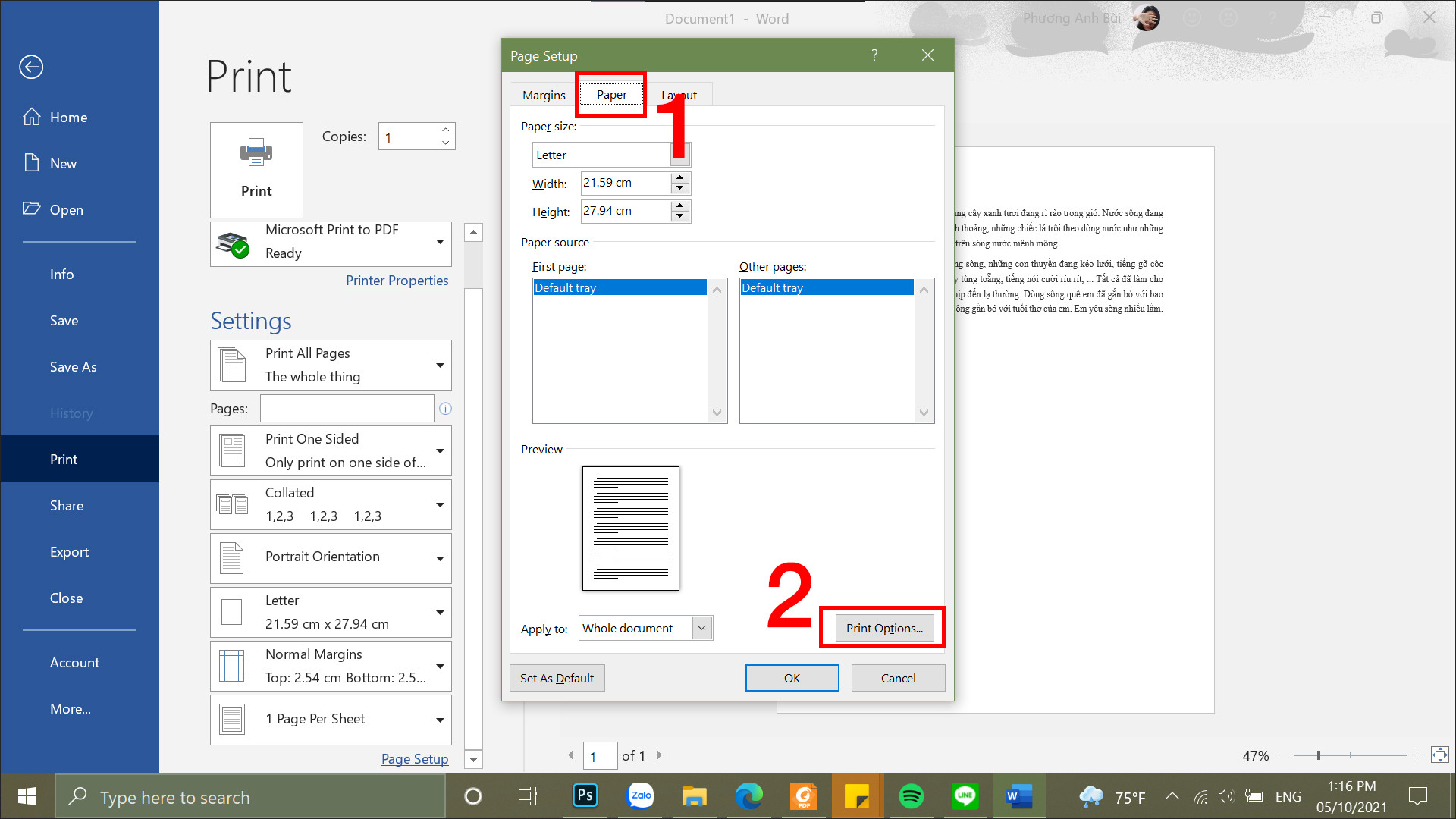
Task: Click the back arrow in the backstage sidebar
Action: [31, 67]
